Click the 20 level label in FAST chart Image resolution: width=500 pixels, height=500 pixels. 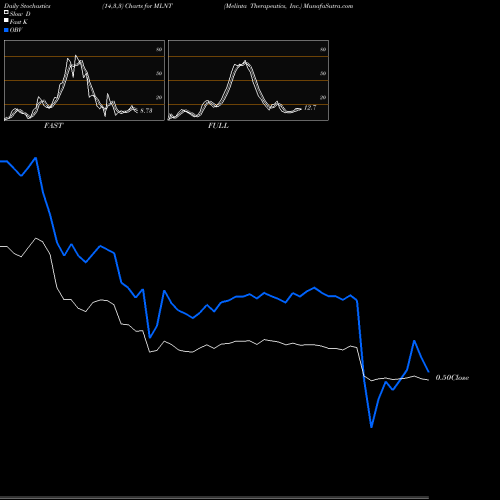click(x=159, y=97)
